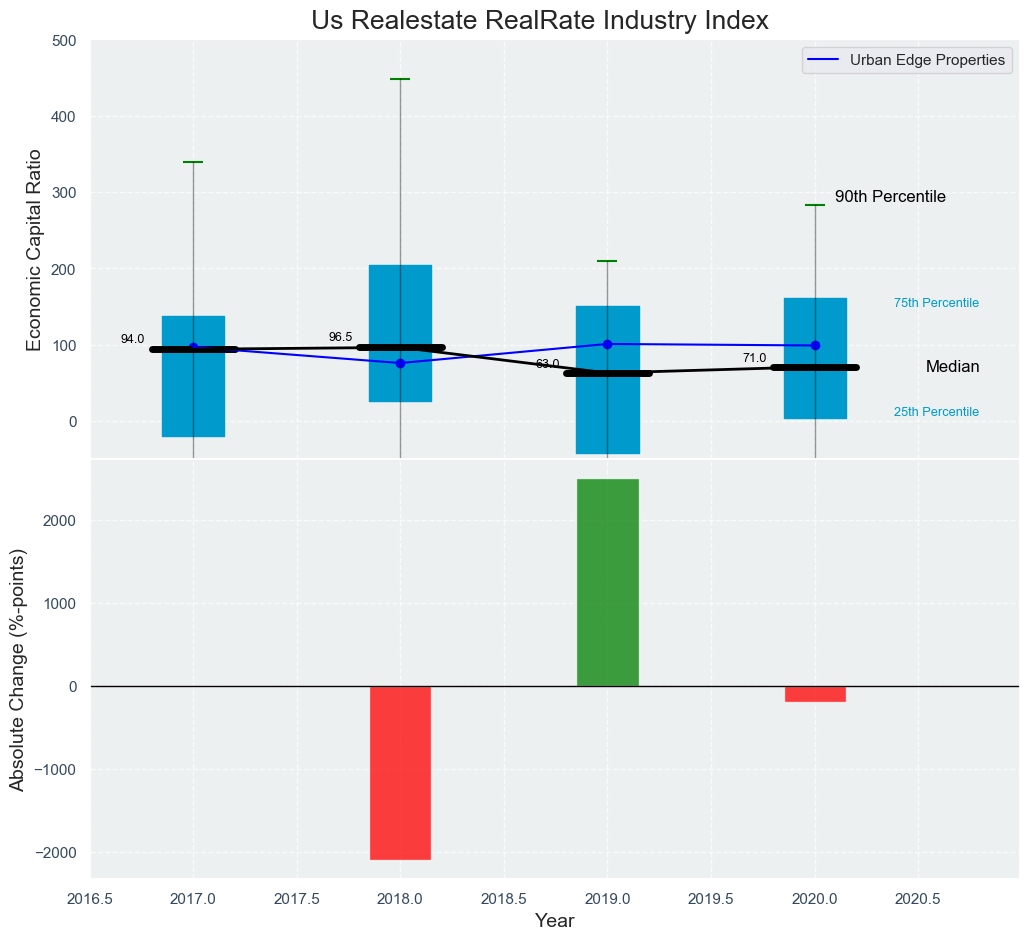Click the 94.0 median value label
Image resolution: width=1029 pixels, height=940 pixels.
132,339
